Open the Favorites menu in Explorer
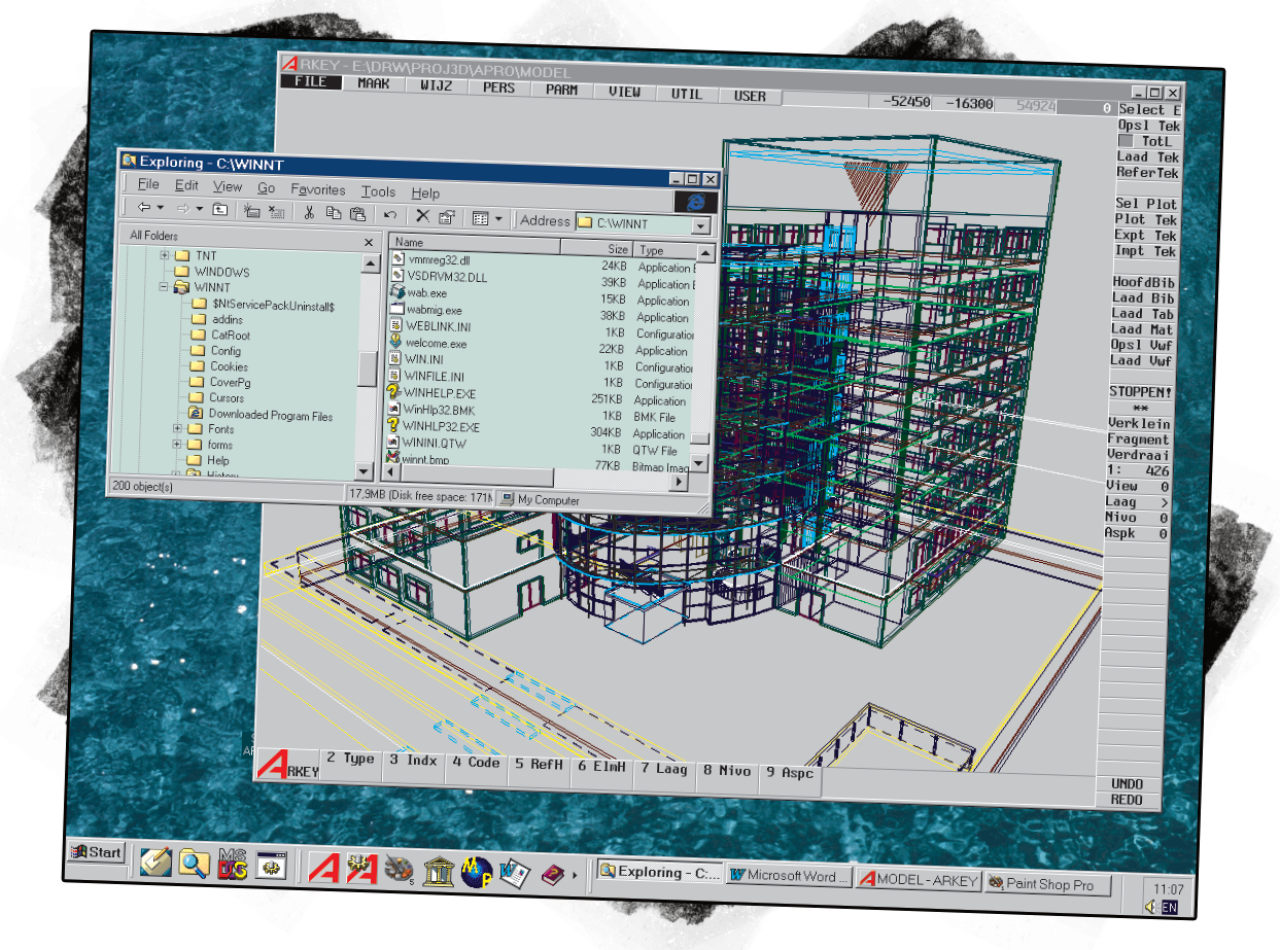The width and height of the screenshot is (1280, 950). (x=318, y=190)
